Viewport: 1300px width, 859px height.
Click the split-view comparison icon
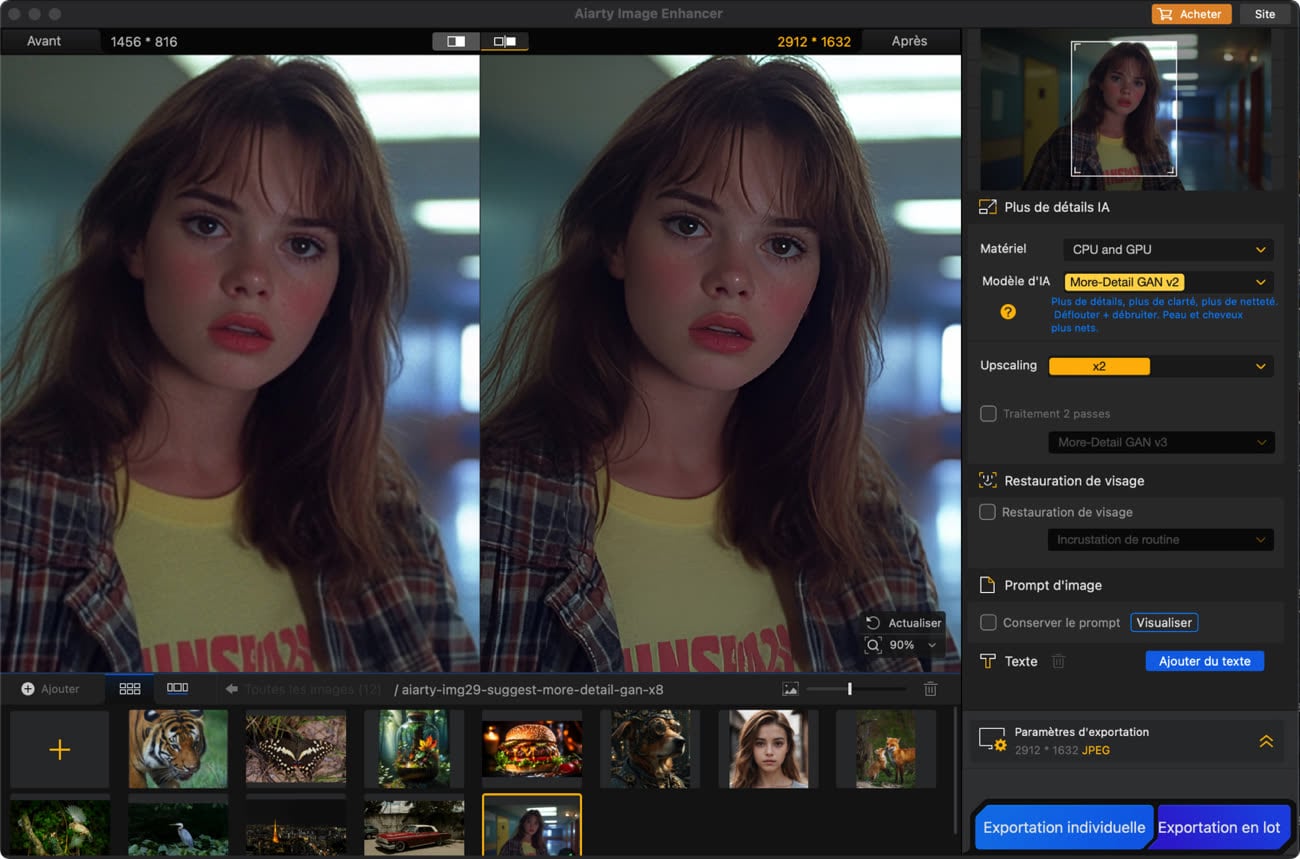point(456,41)
